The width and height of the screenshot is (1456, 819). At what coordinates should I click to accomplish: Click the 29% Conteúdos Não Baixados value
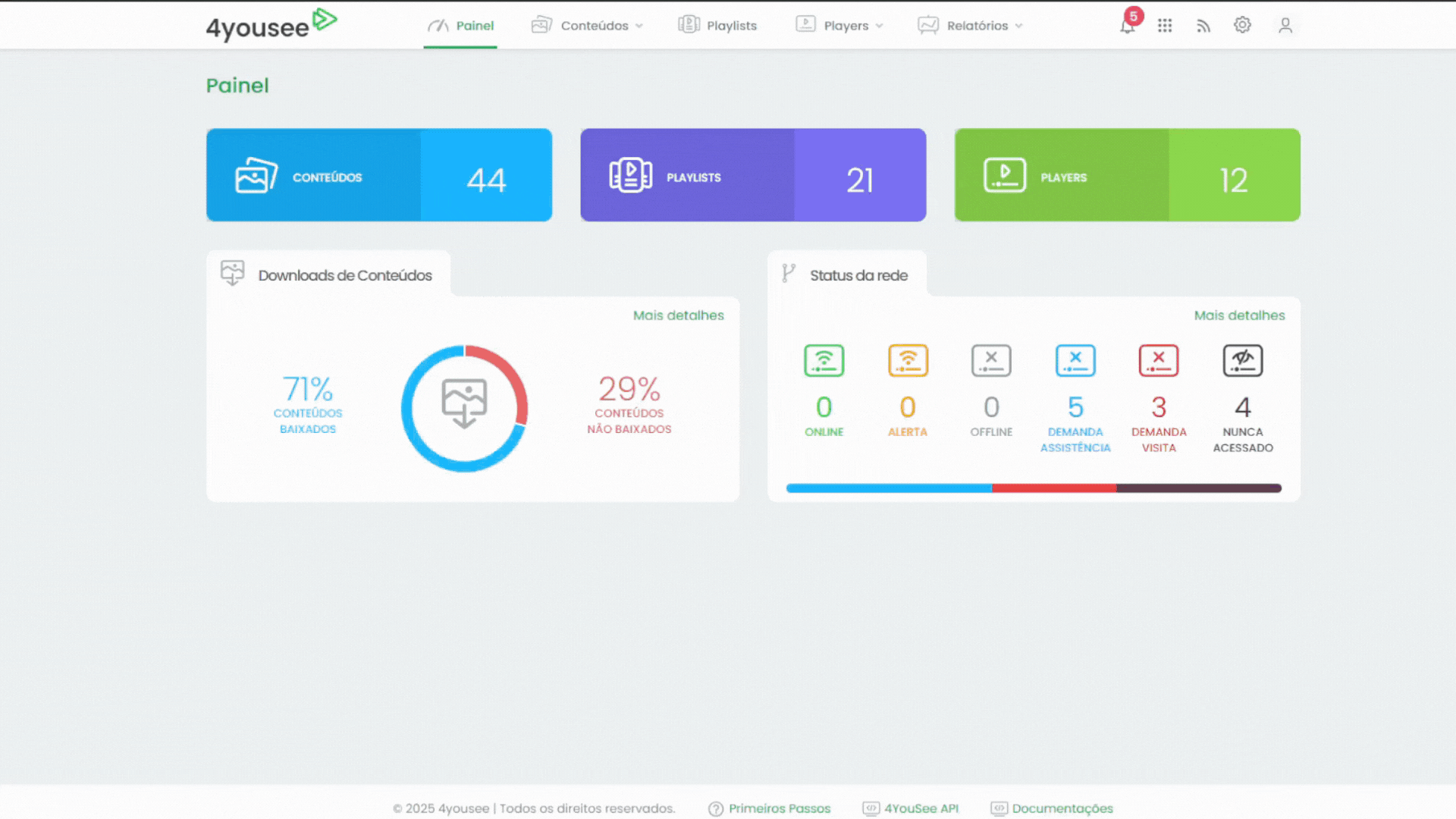[629, 389]
